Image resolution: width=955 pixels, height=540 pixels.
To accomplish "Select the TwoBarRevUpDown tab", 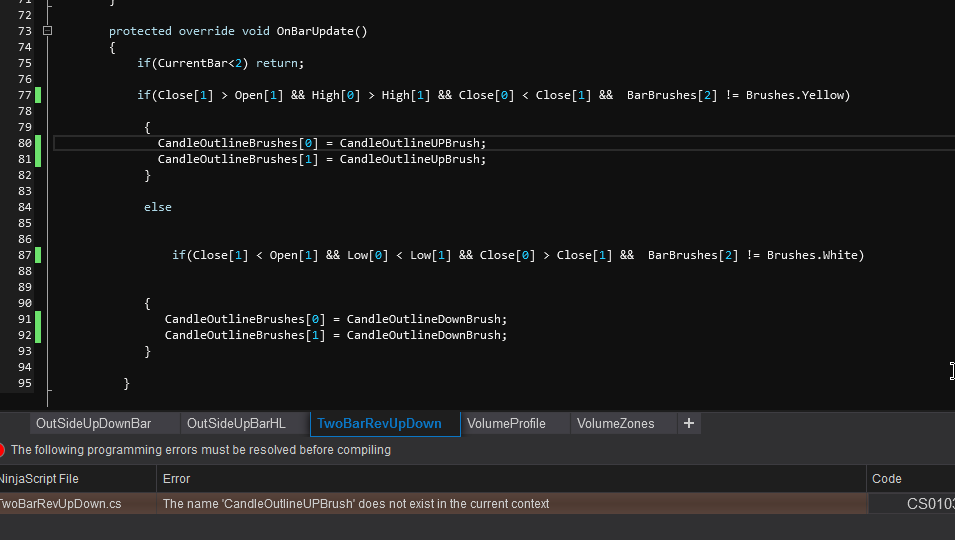I will pos(379,424).
